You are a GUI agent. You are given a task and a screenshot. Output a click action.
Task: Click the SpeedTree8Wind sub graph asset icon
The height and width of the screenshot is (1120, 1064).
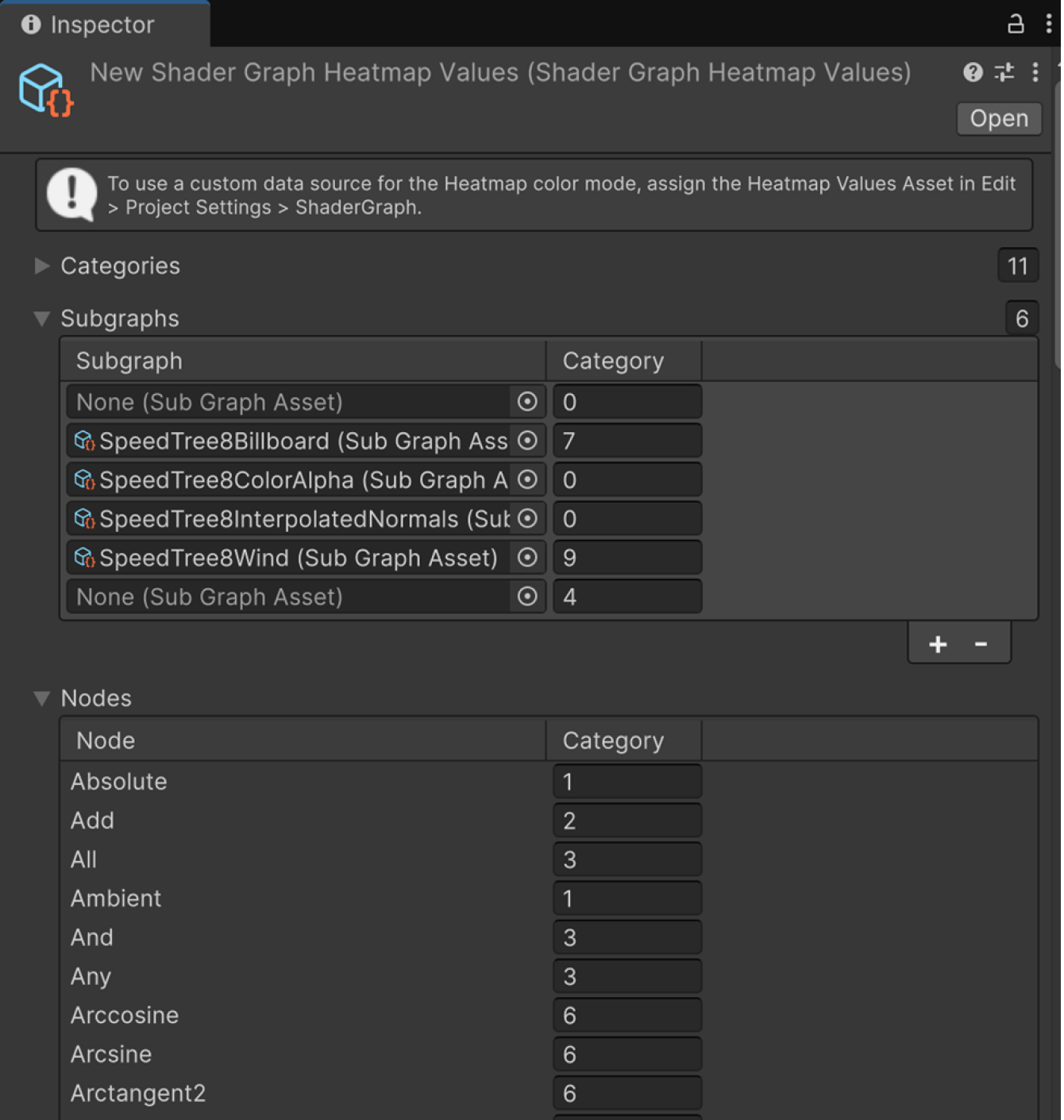click(84, 558)
